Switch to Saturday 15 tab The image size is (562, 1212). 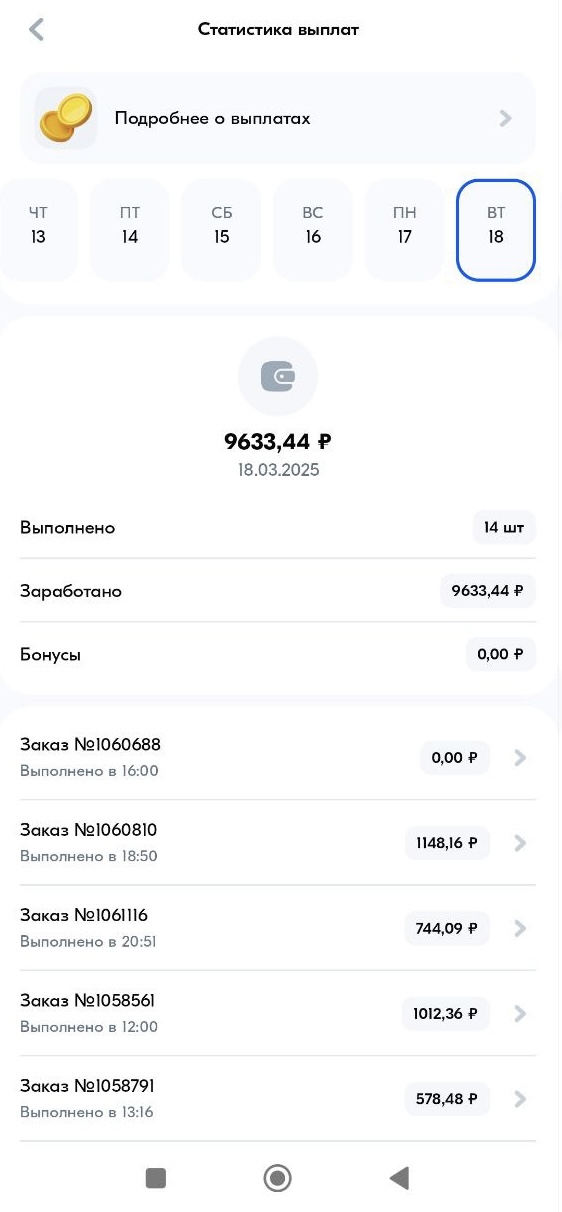(x=221, y=230)
